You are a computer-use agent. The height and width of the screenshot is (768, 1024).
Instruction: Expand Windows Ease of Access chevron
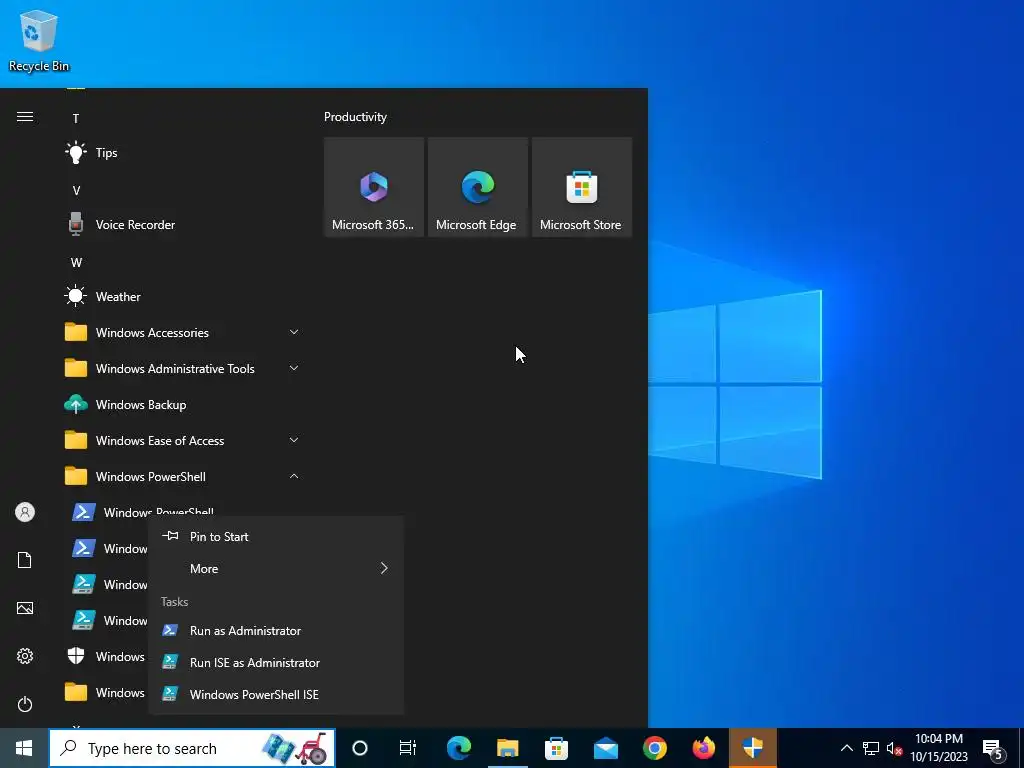(x=294, y=441)
